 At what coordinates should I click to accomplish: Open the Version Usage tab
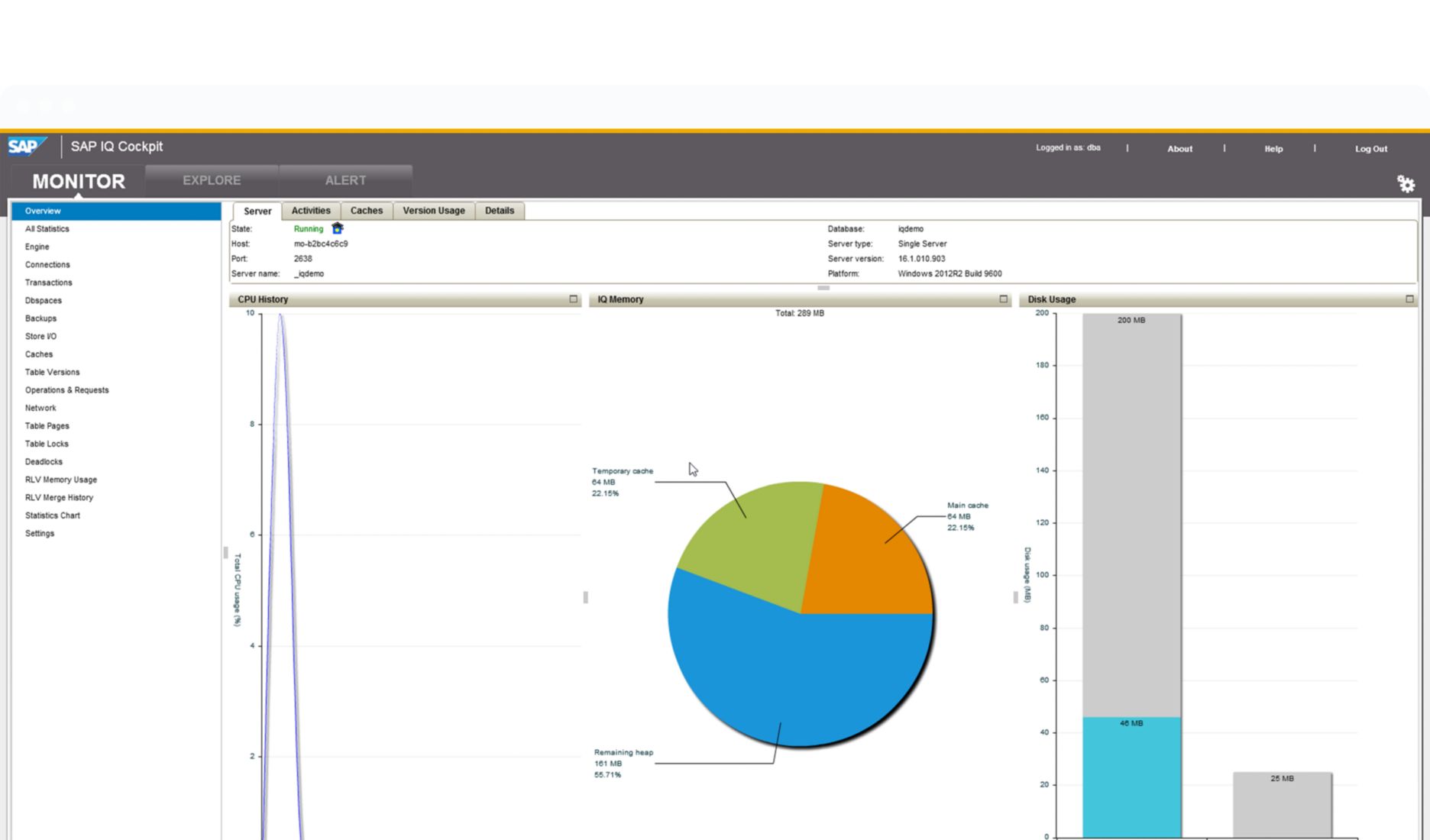tap(433, 210)
